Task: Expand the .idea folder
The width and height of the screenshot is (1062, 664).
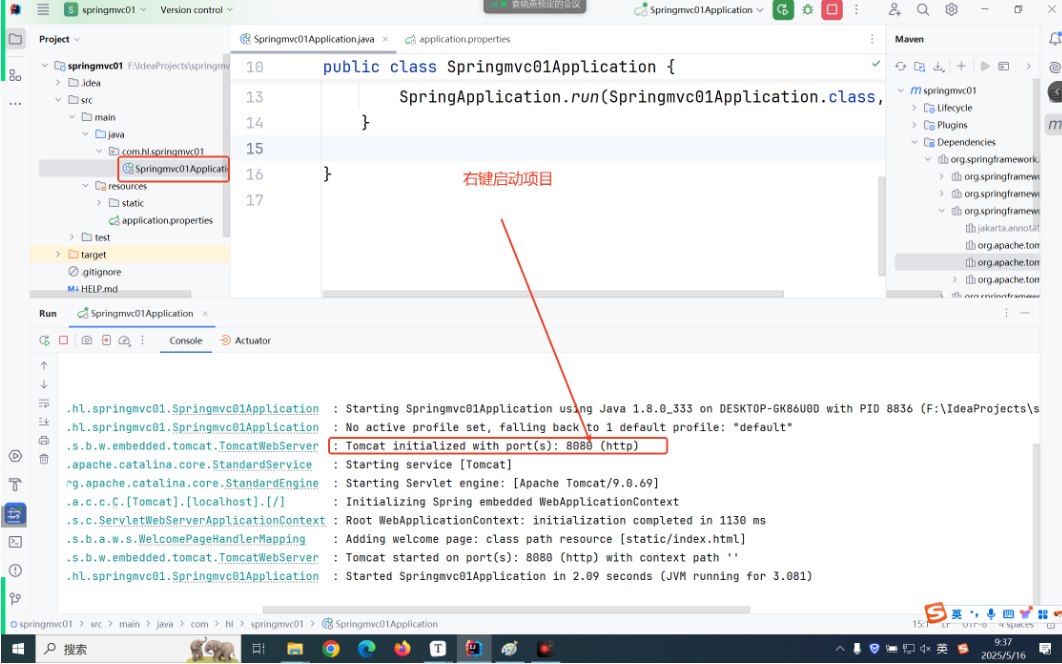Action: coord(58,83)
